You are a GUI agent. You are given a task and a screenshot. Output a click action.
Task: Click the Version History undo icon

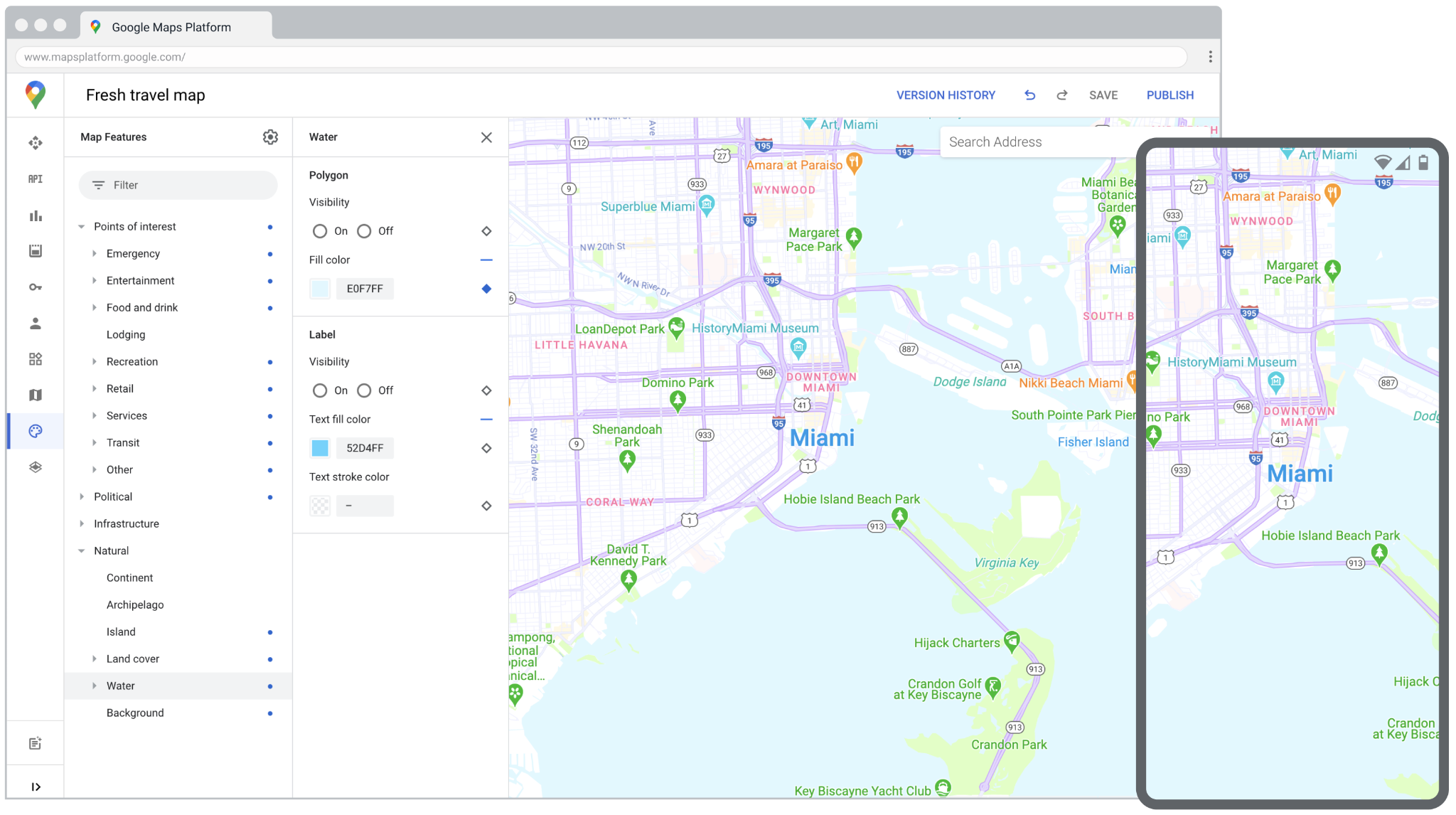pyautogui.click(x=1028, y=95)
